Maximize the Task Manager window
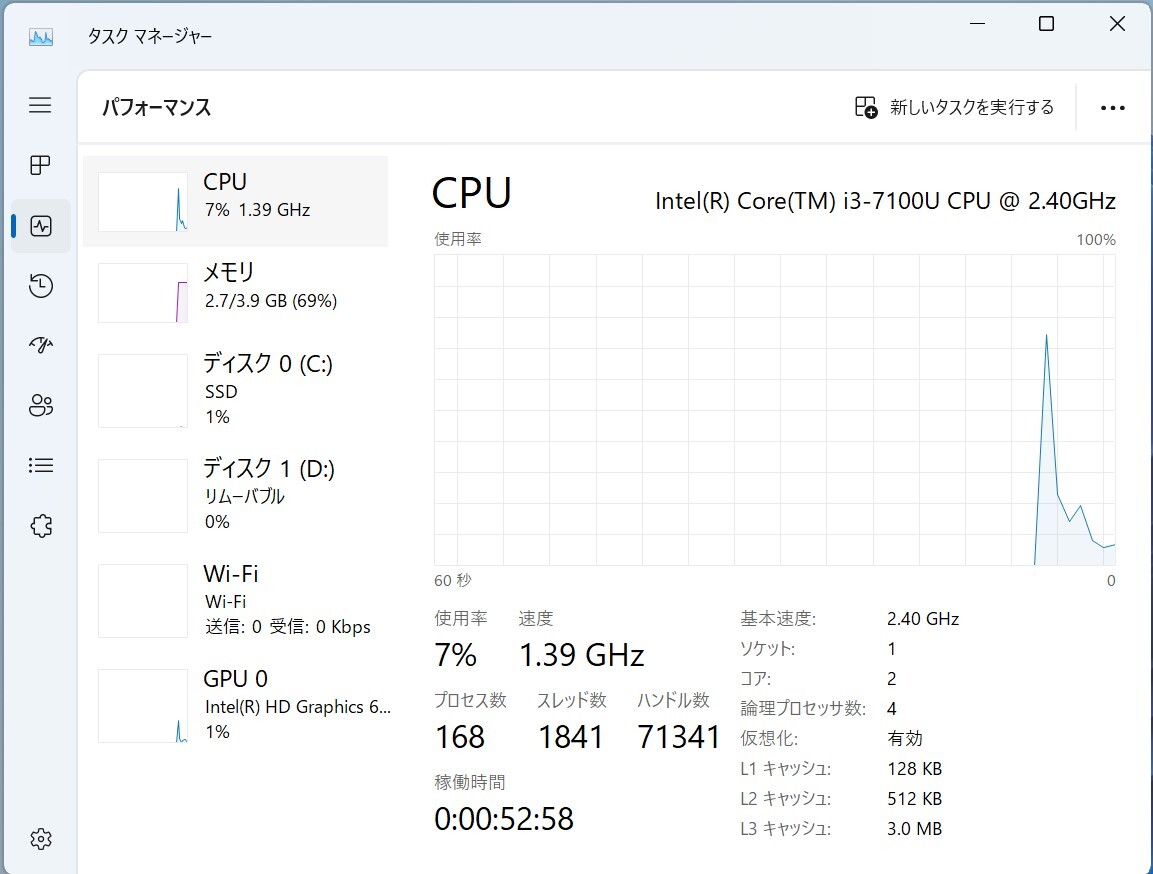Screen dimensions: 1153x874 click(x=1046, y=24)
